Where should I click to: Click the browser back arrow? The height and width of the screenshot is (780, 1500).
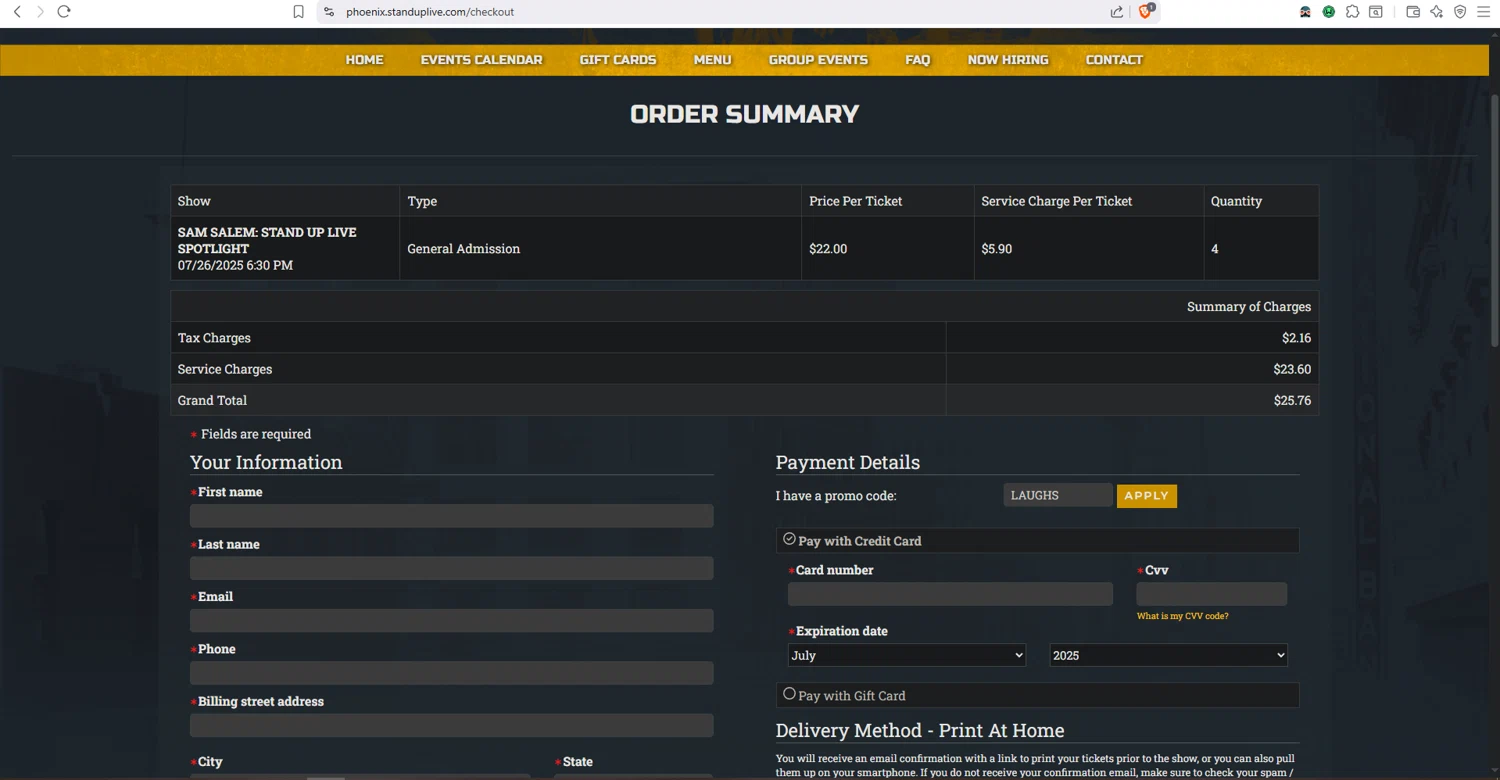tap(17, 12)
